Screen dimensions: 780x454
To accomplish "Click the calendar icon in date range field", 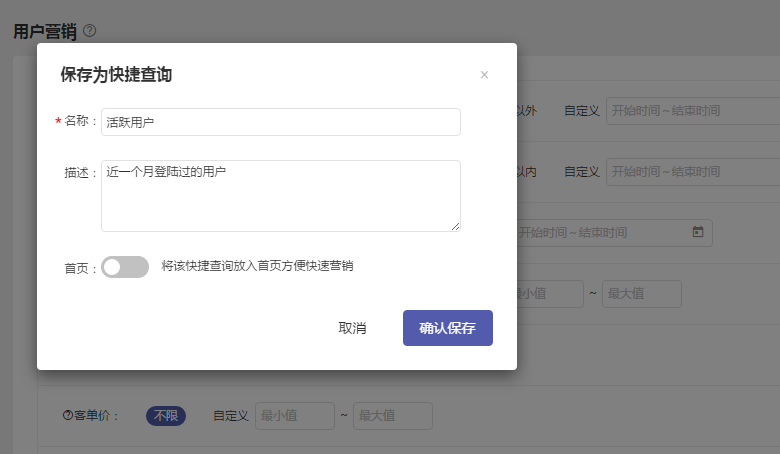I will point(698,232).
